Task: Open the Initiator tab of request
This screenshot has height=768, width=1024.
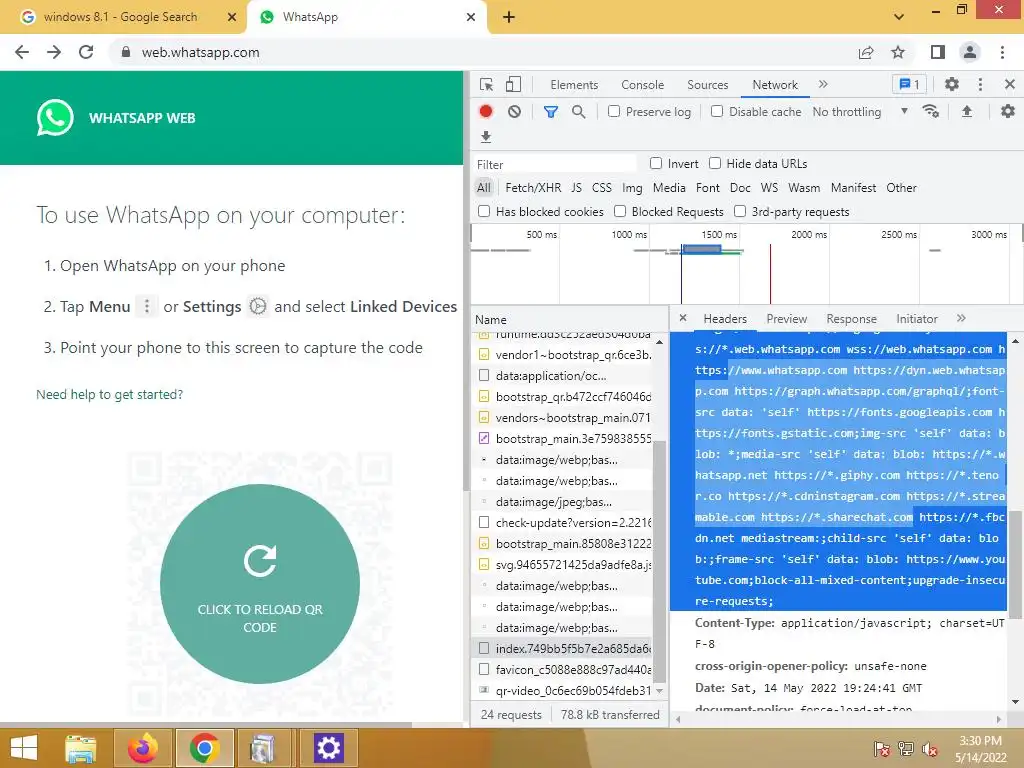Action: click(x=916, y=319)
